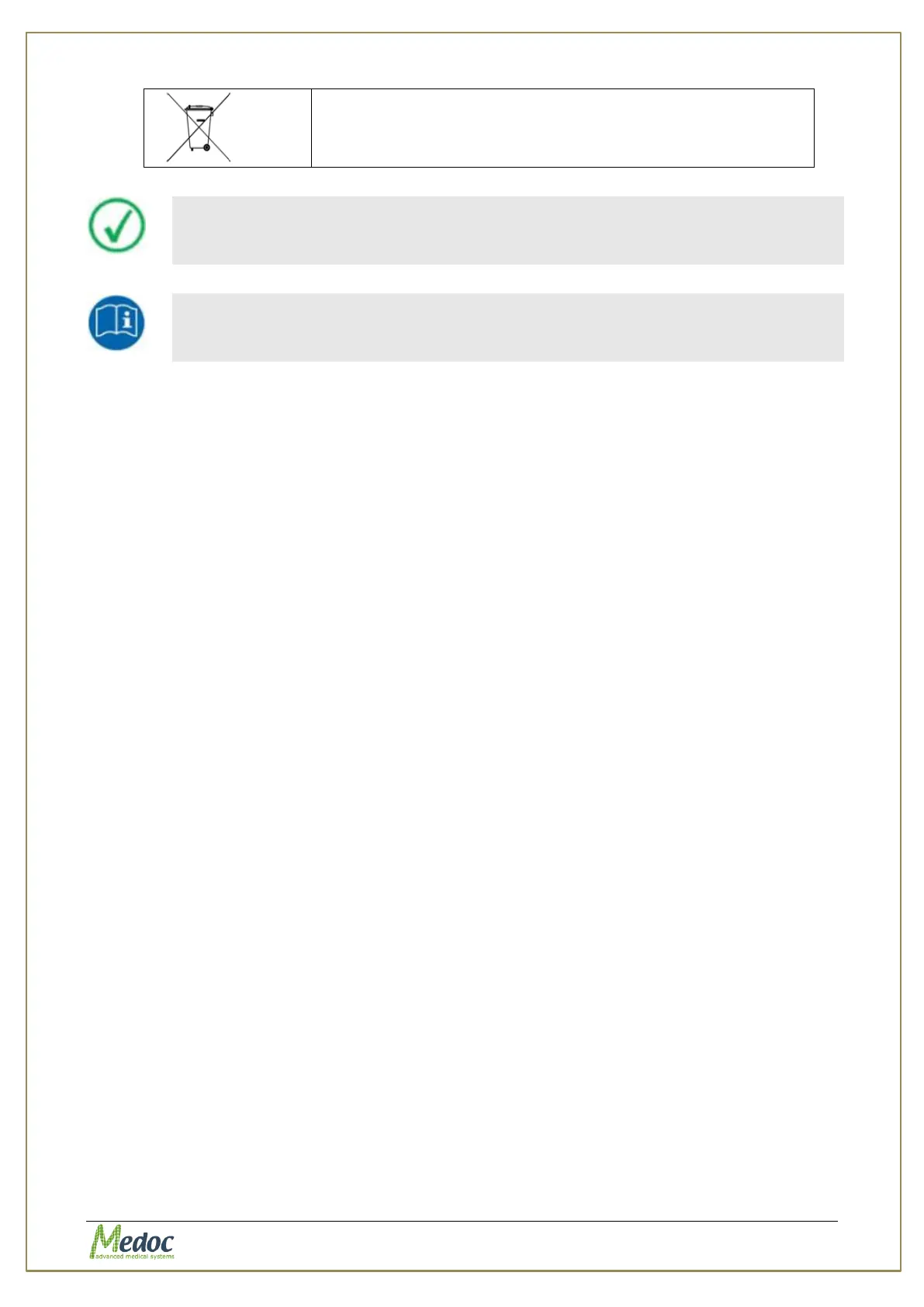Click the empty table cell right of the bin
The width and height of the screenshot is (924, 1307).
[x=562, y=128]
